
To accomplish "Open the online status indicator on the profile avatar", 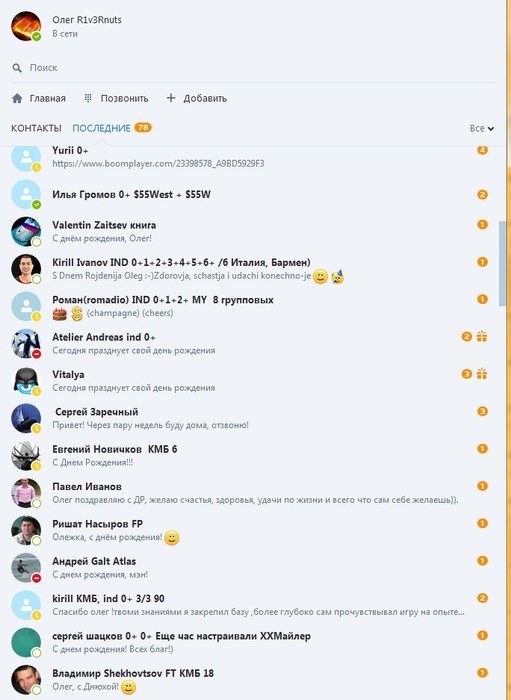I will click(37, 36).
